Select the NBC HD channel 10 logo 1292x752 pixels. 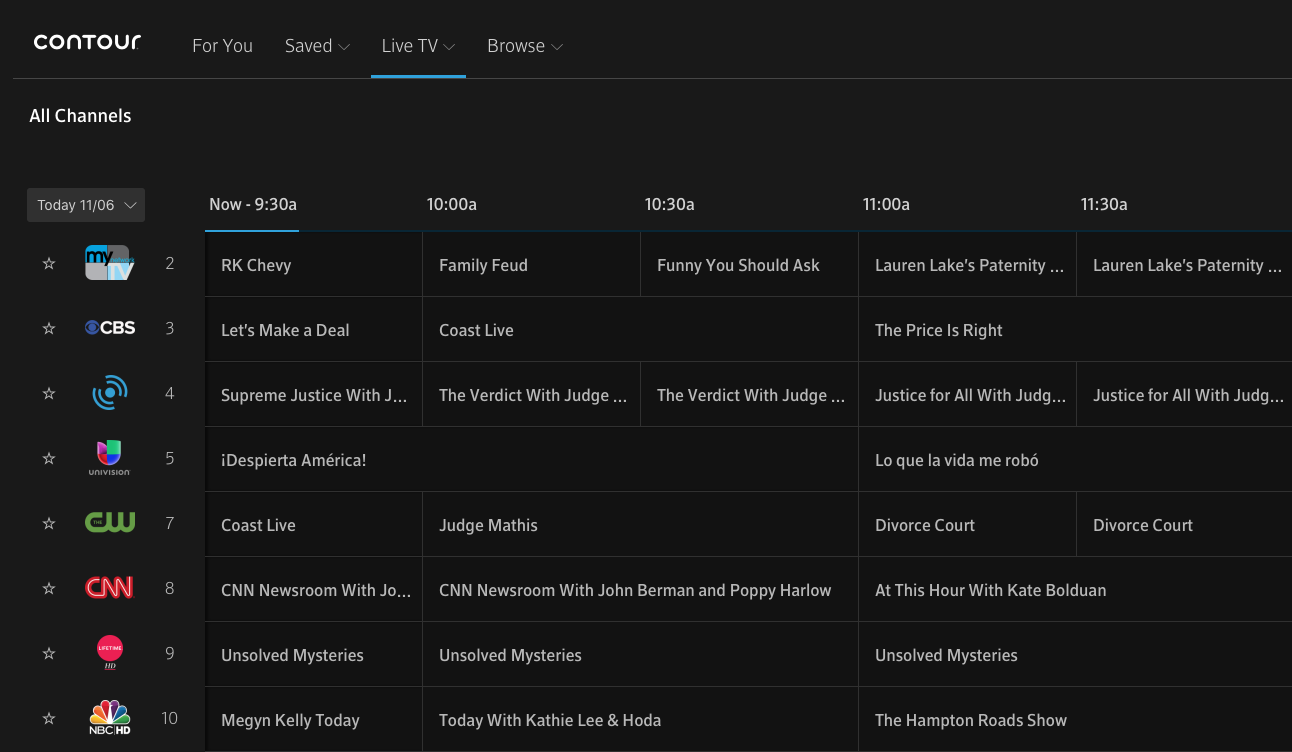(109, 718)
